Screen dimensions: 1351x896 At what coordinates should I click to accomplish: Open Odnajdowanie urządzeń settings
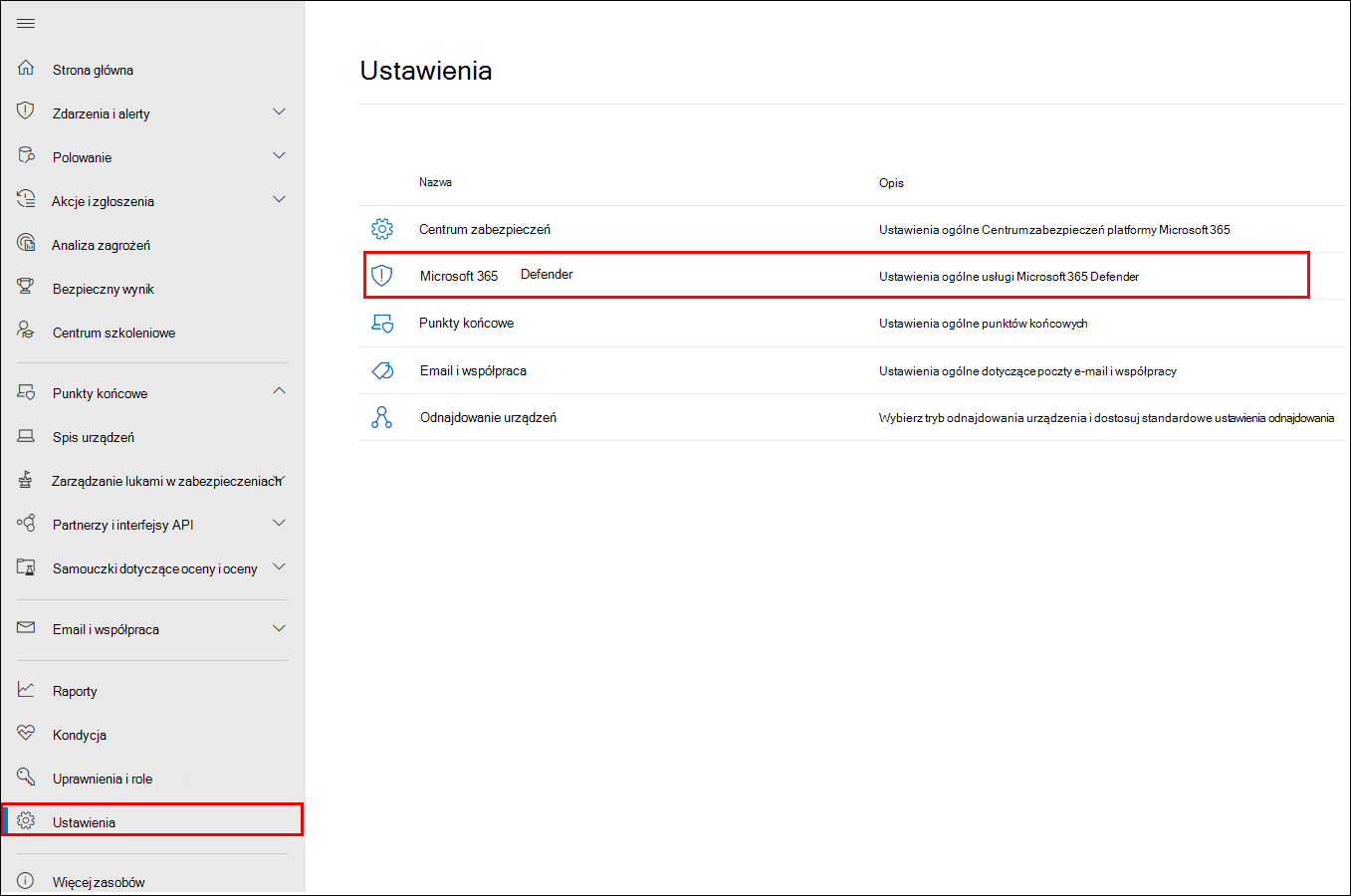coord(488,417)
